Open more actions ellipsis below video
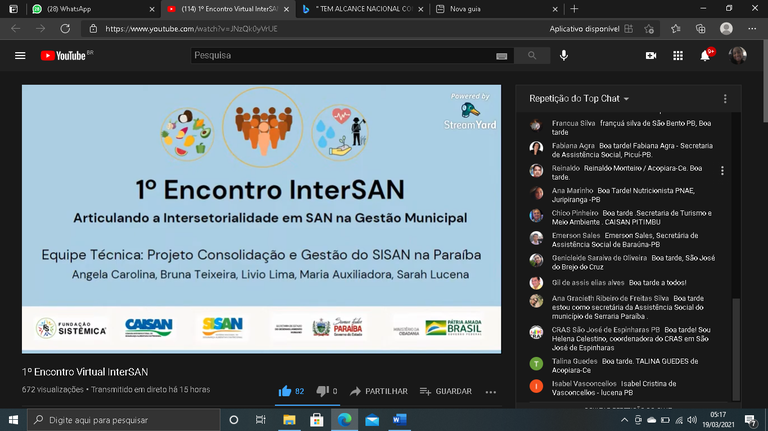 tap(491, 391)
